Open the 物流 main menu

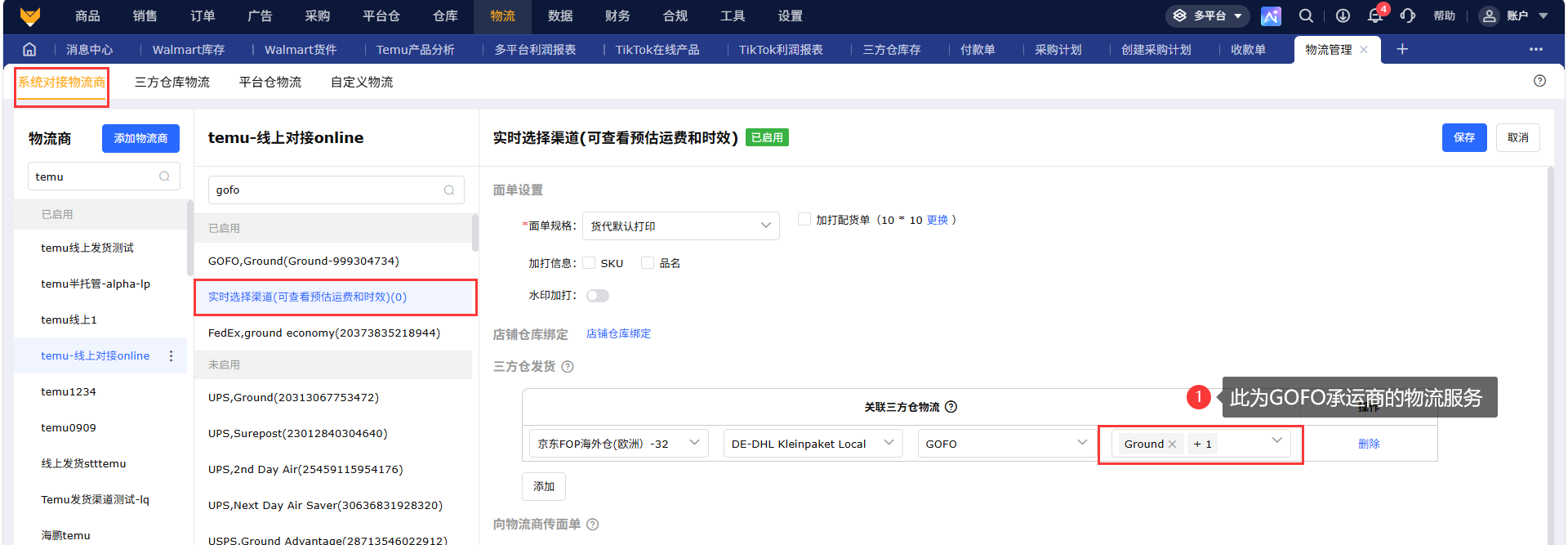coord(502,16)
